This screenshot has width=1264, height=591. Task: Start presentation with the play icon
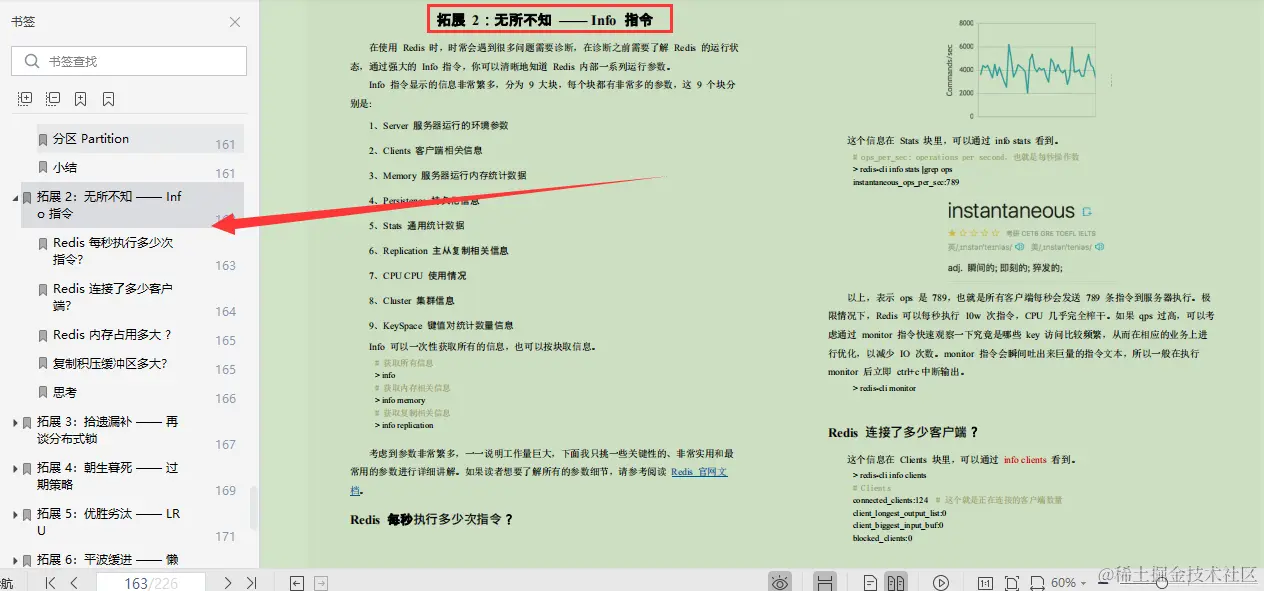(940, 581)
